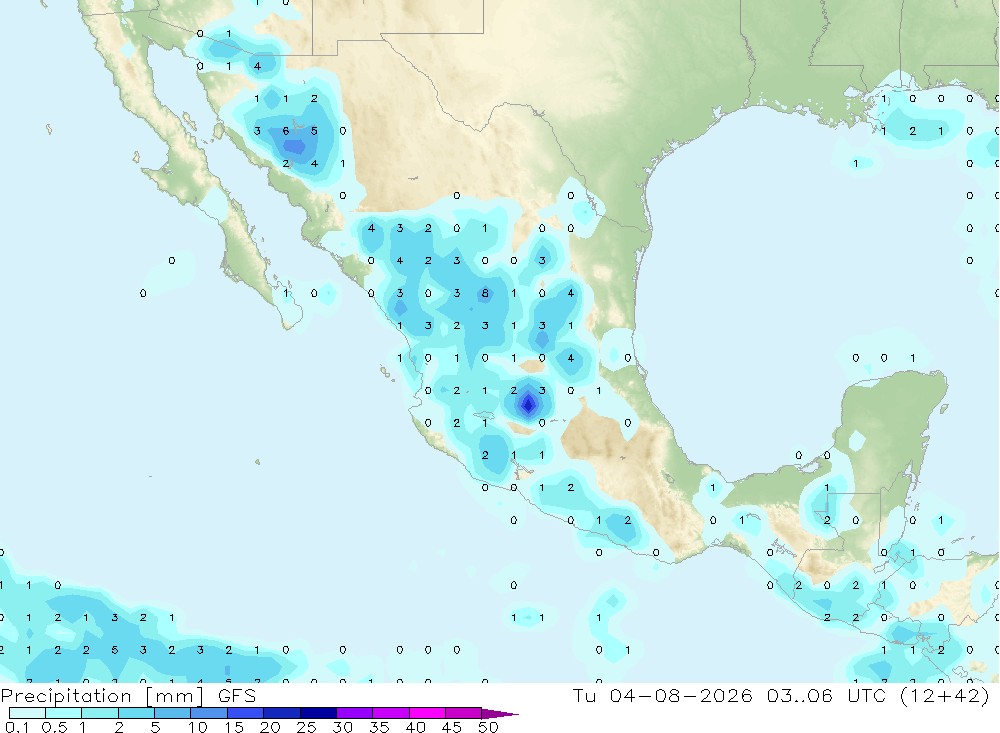This screenshot has width=1000, height=733.
Task: Click the 2–5 mm legend color swatch
Action: (136, 713)
